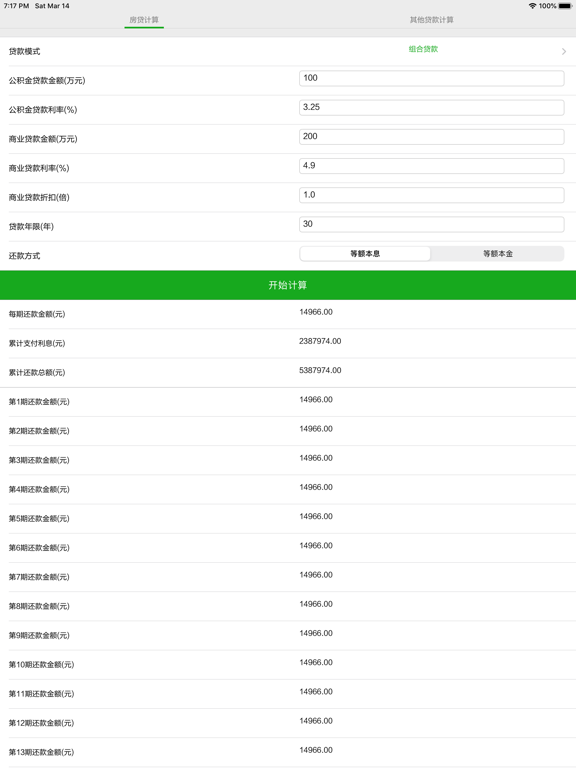Edit the 商业贷款金额 field showing 200

pos(432,137)
